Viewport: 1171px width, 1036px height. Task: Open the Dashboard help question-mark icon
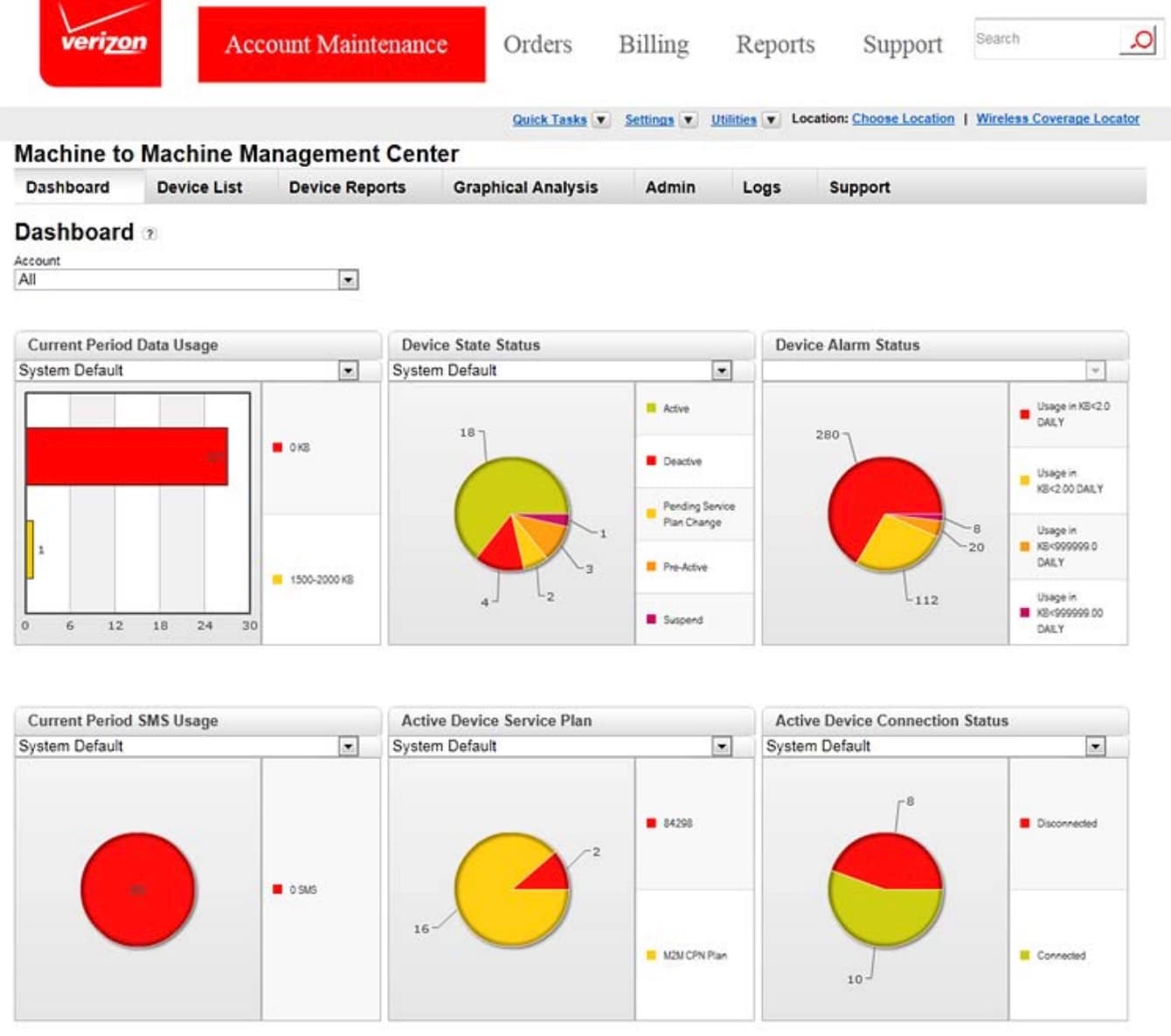pos(150,233)
